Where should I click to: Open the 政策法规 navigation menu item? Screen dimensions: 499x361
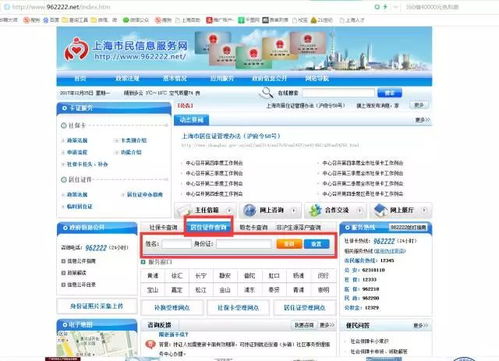[x=127, y=78]
